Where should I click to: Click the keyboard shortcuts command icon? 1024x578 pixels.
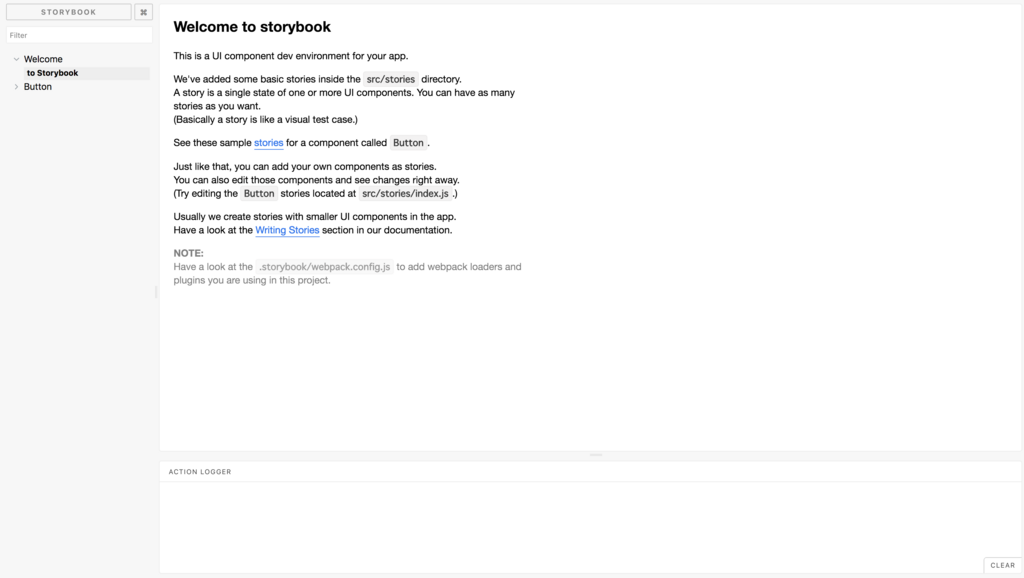click(x=144, y=12)
